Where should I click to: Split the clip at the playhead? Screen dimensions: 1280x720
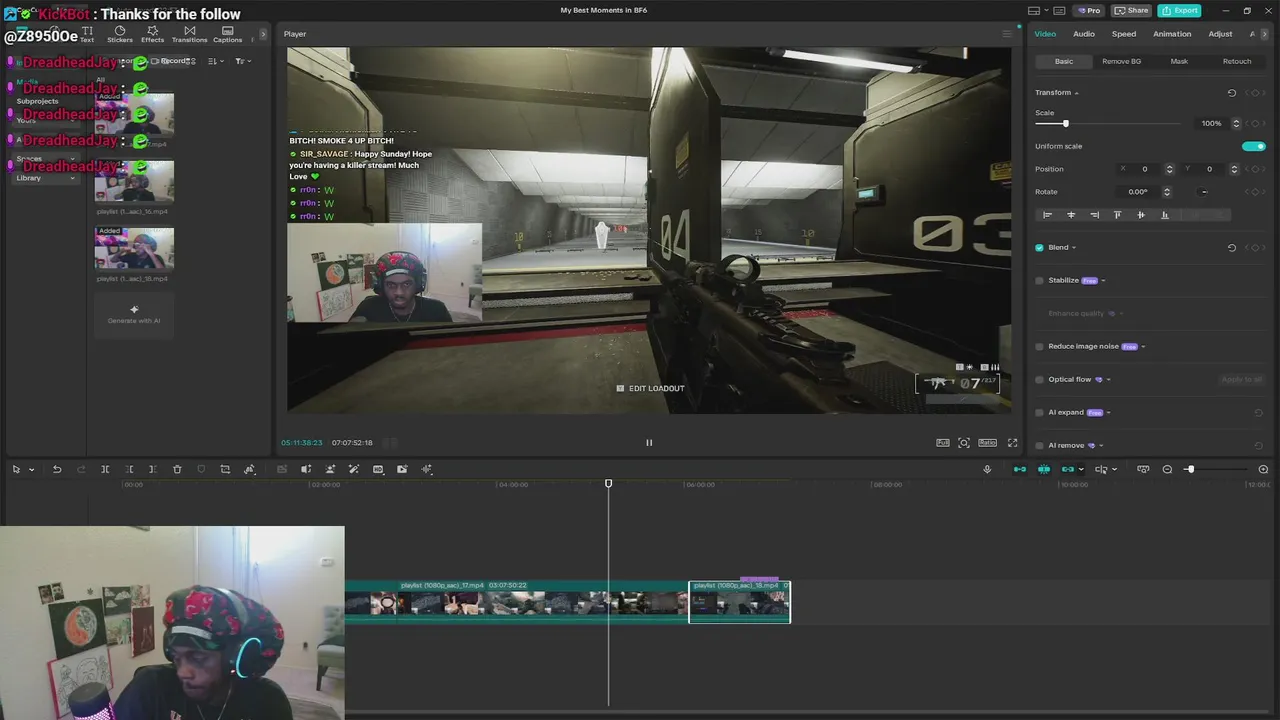[x=105, y=469]
